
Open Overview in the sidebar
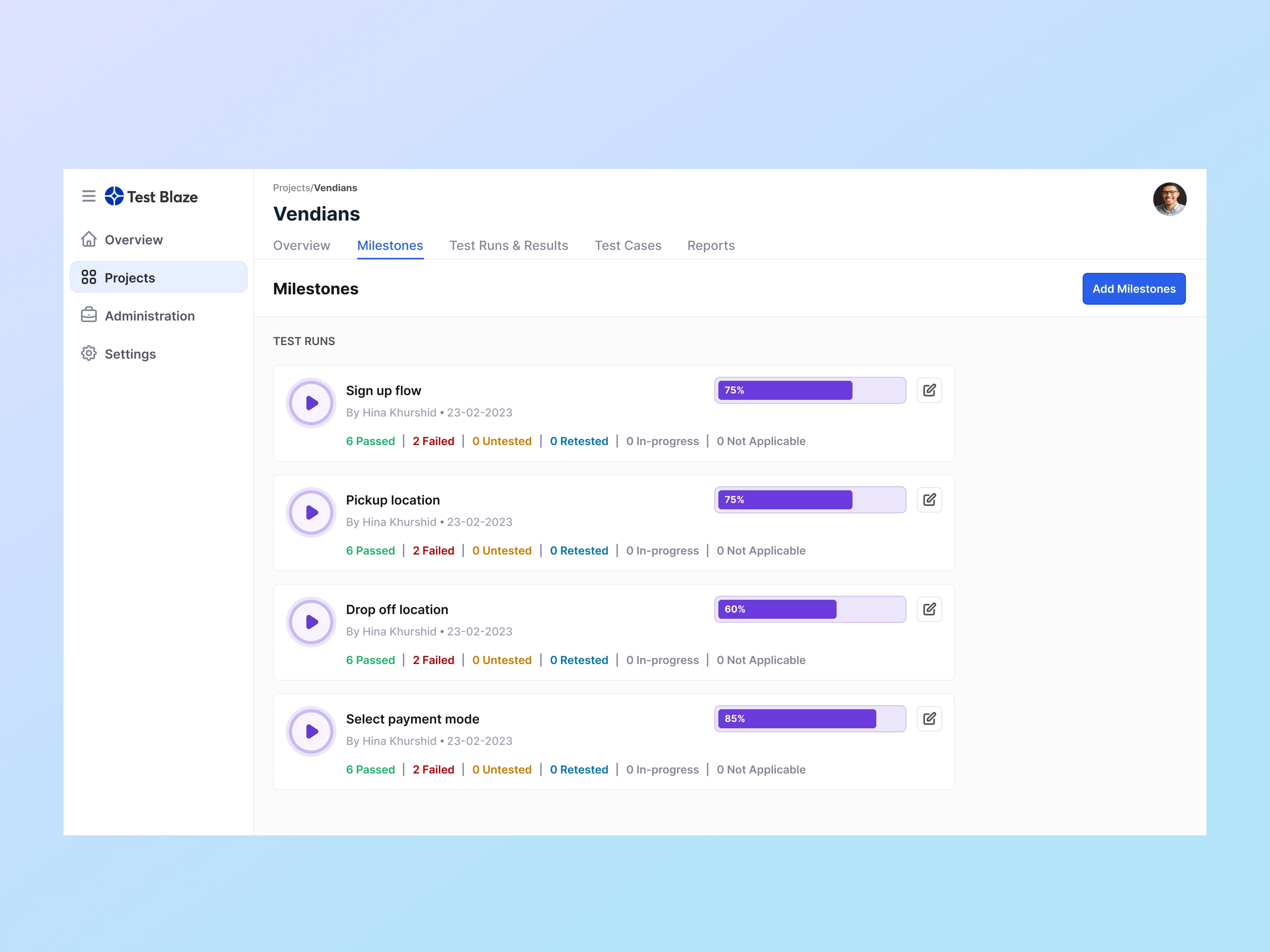click(133, 240)
